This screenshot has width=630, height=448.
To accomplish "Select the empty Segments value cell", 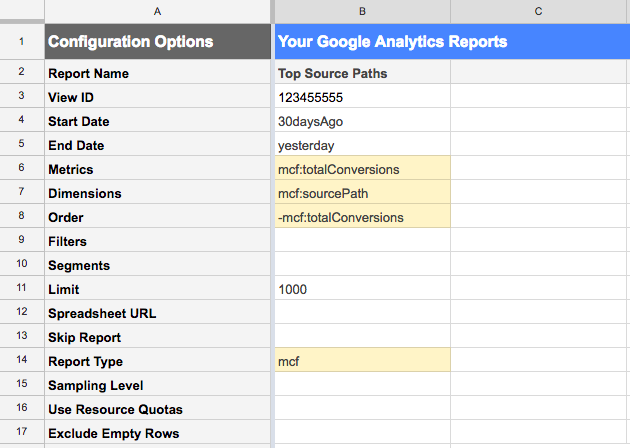I will click(361, 265).
